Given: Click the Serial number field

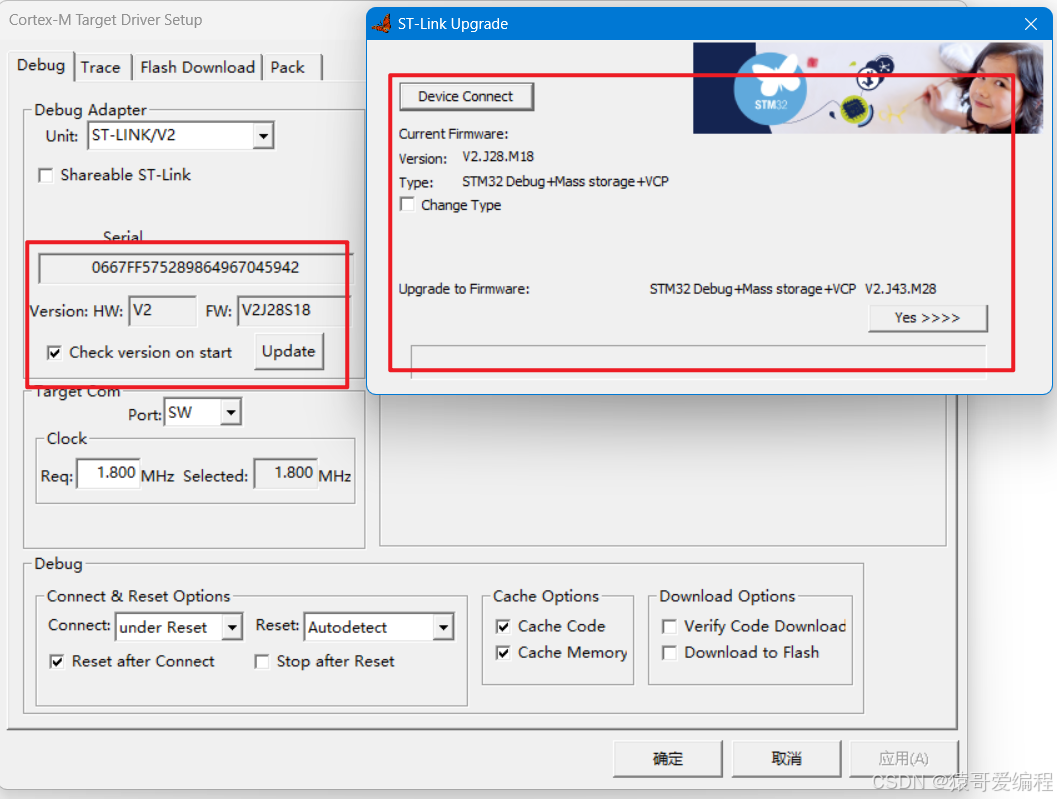Looking at the screenshot, I should [x=195, y=268].
